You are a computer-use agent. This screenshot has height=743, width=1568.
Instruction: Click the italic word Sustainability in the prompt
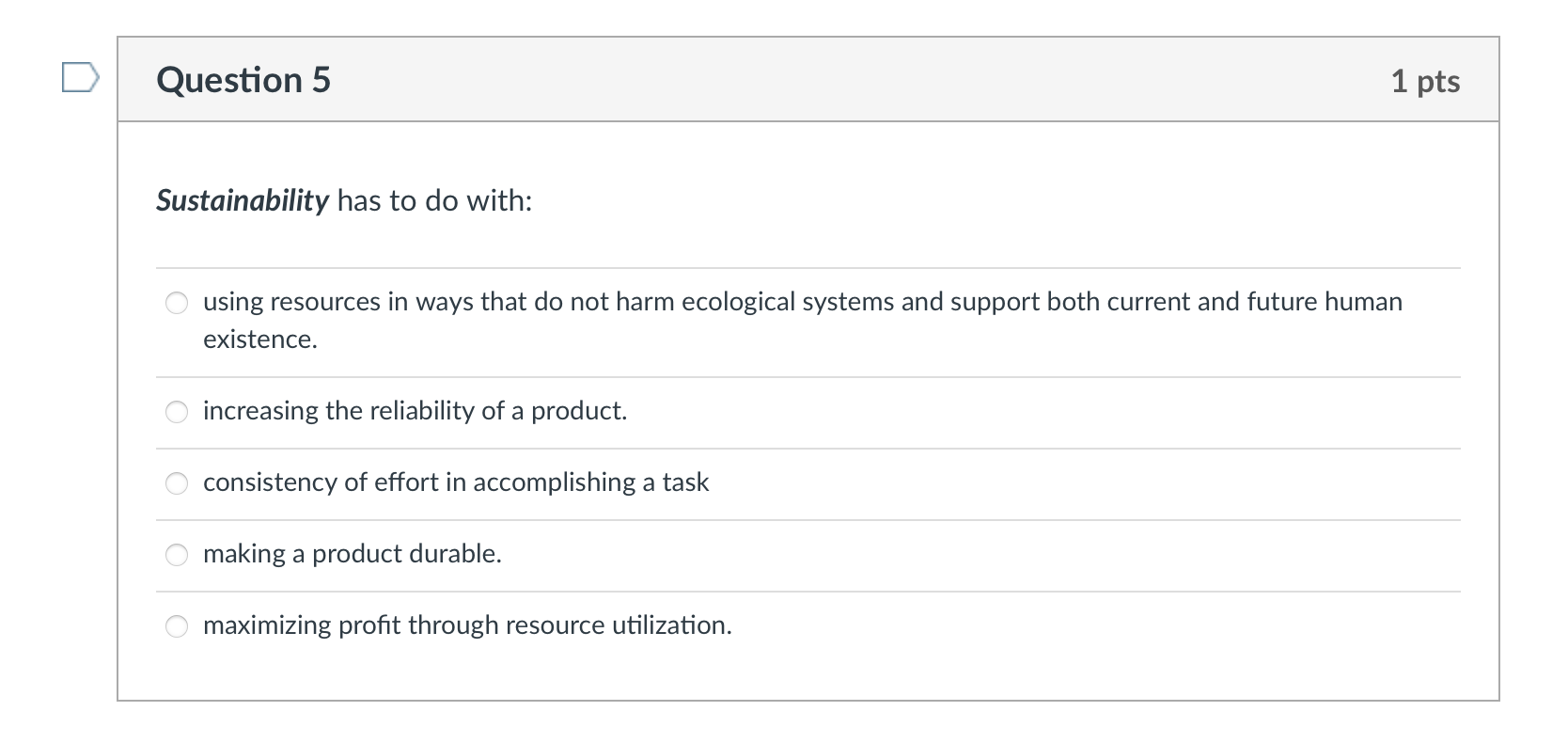point(242,200)
